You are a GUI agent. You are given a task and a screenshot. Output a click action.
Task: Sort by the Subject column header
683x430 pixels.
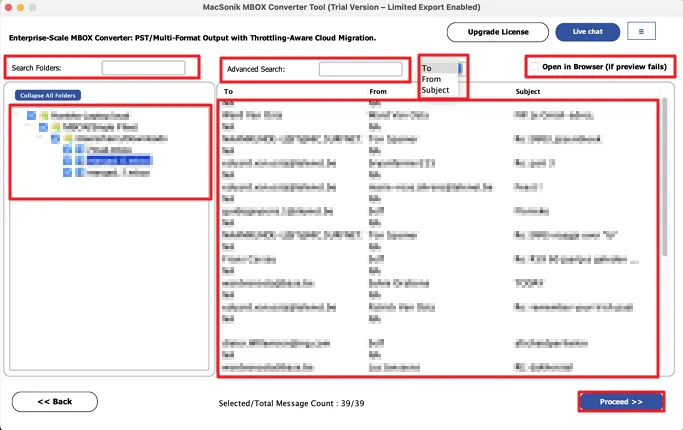click(527, 91)
